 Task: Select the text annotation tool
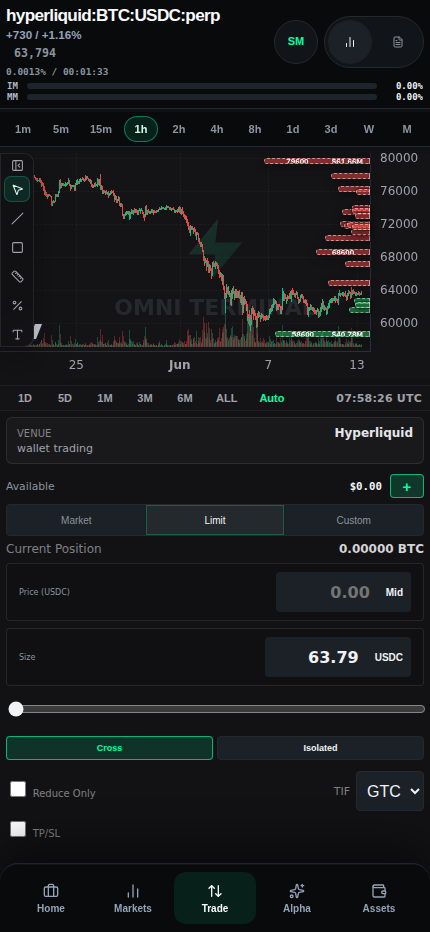click(17, 335)
